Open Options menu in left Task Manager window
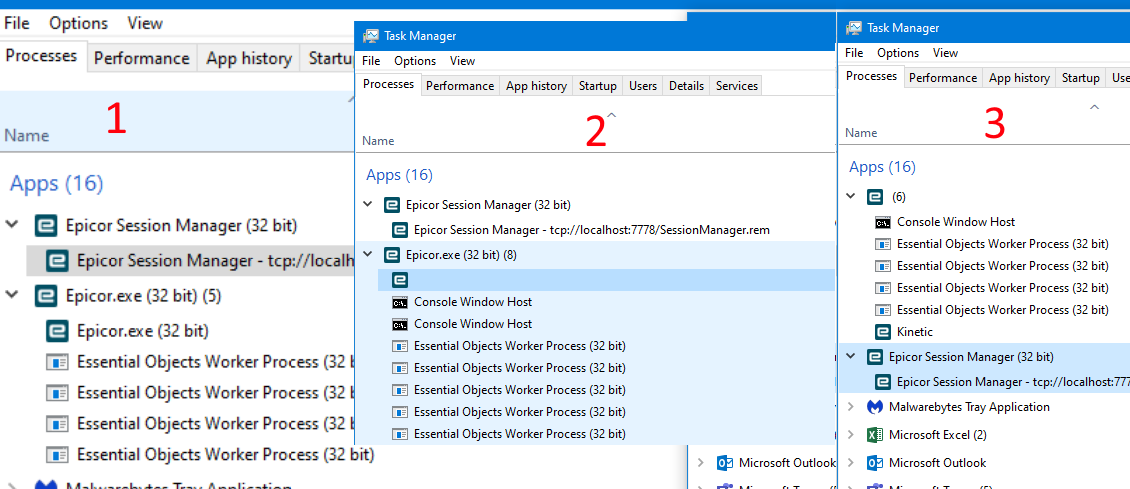The width and height of the screenshot is (1130, 489). point(78,23)
